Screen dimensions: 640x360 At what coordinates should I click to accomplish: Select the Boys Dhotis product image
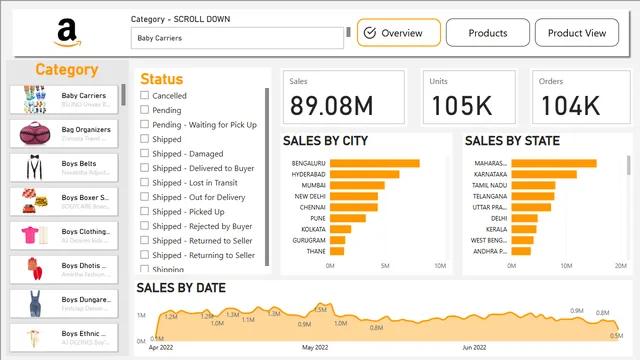(x=35, y=269)
